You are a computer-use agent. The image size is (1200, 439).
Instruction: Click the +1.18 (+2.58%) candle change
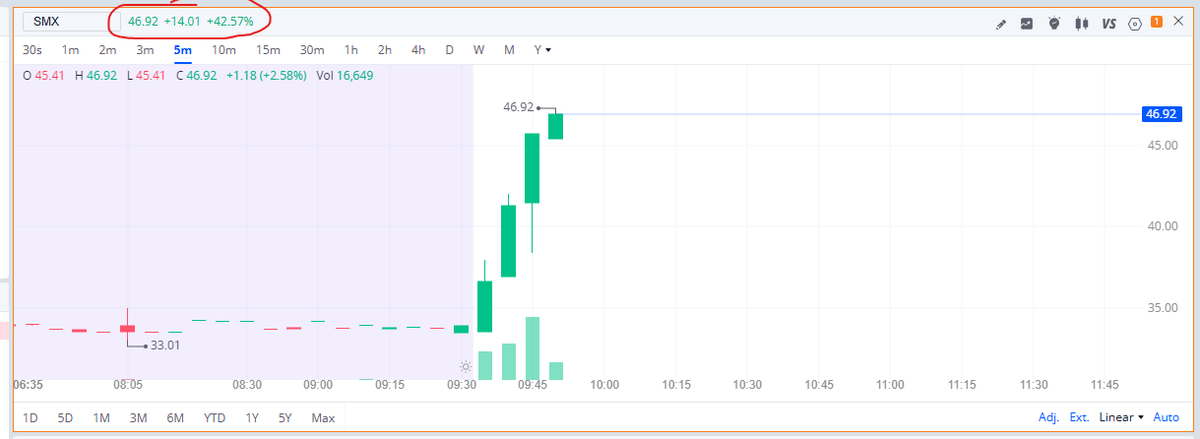pos(266,75)
